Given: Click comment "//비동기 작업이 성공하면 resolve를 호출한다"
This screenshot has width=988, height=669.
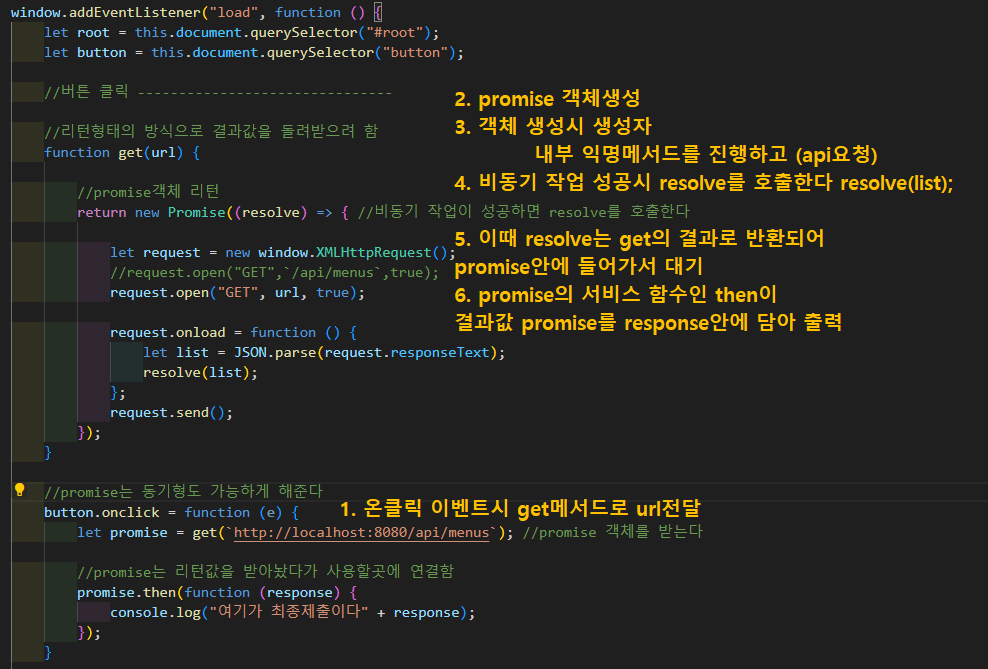Looking at the screenshot, I should 524,212.
